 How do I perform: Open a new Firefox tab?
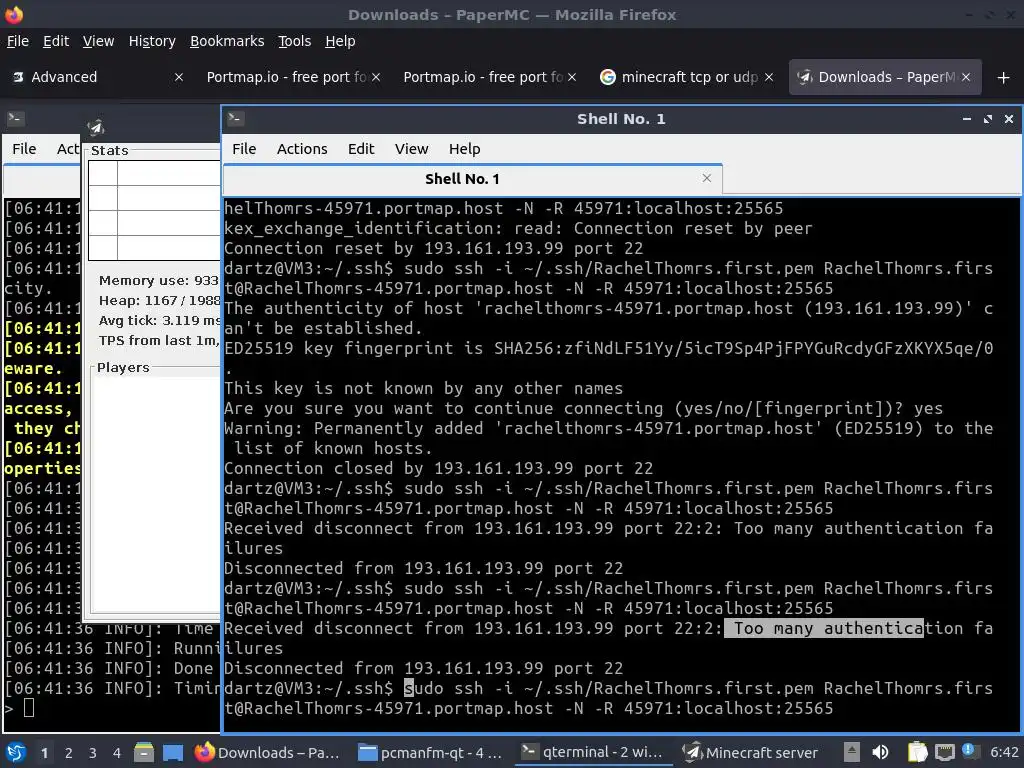[1004, 78]
